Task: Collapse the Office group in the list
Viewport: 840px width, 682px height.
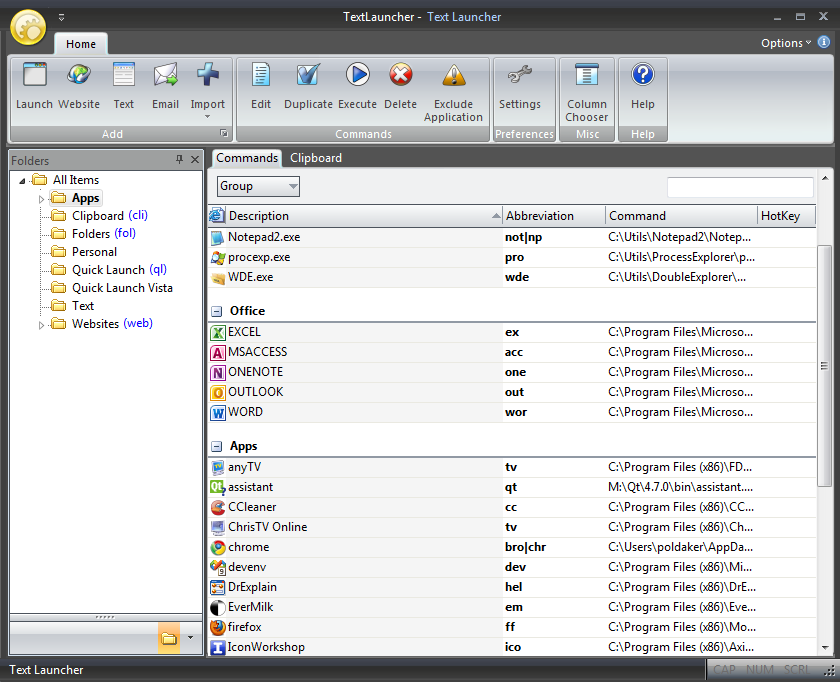Action: 216,311
